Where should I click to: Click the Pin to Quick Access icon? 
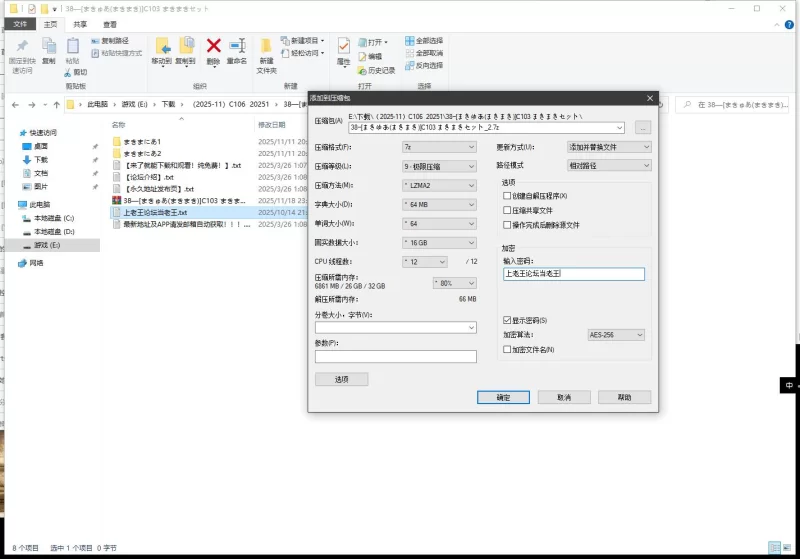pos(22,47)
